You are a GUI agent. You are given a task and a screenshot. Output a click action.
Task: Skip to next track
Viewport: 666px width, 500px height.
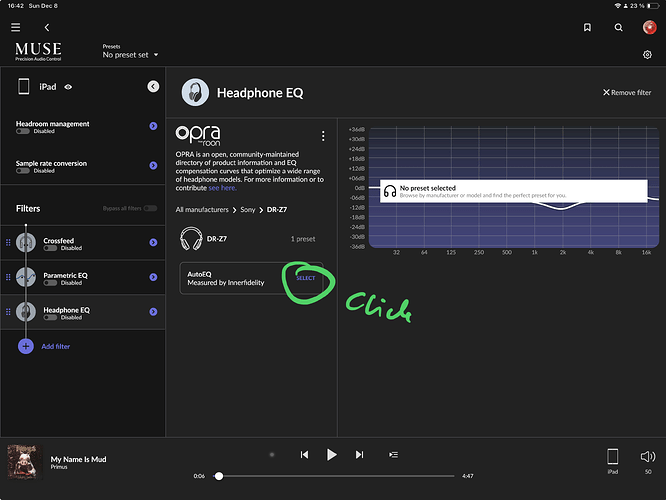[x=359, y=455]
